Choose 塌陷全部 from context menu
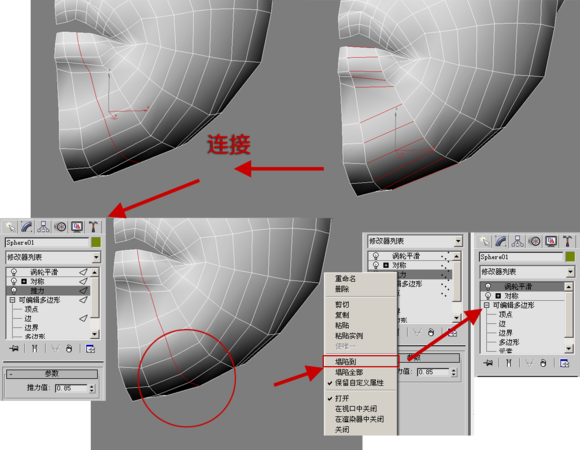Image resolution: width=580 pixels, height=450 pixels. tap(349, 372)
